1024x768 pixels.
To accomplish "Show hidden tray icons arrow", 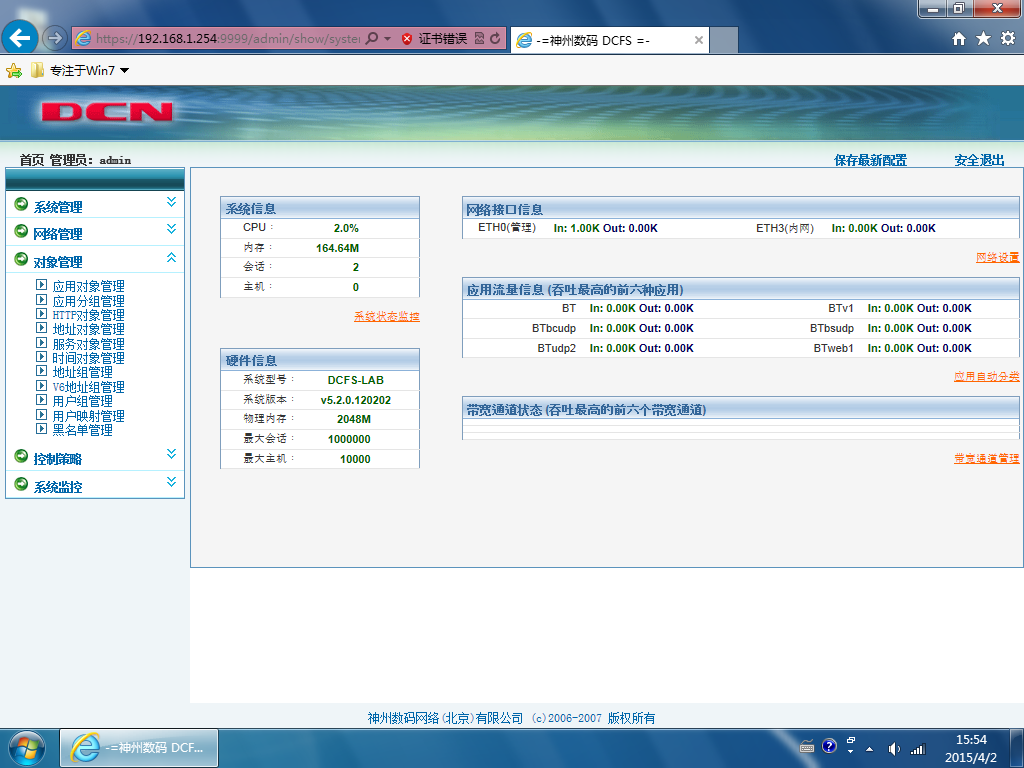I will [869, 748].
